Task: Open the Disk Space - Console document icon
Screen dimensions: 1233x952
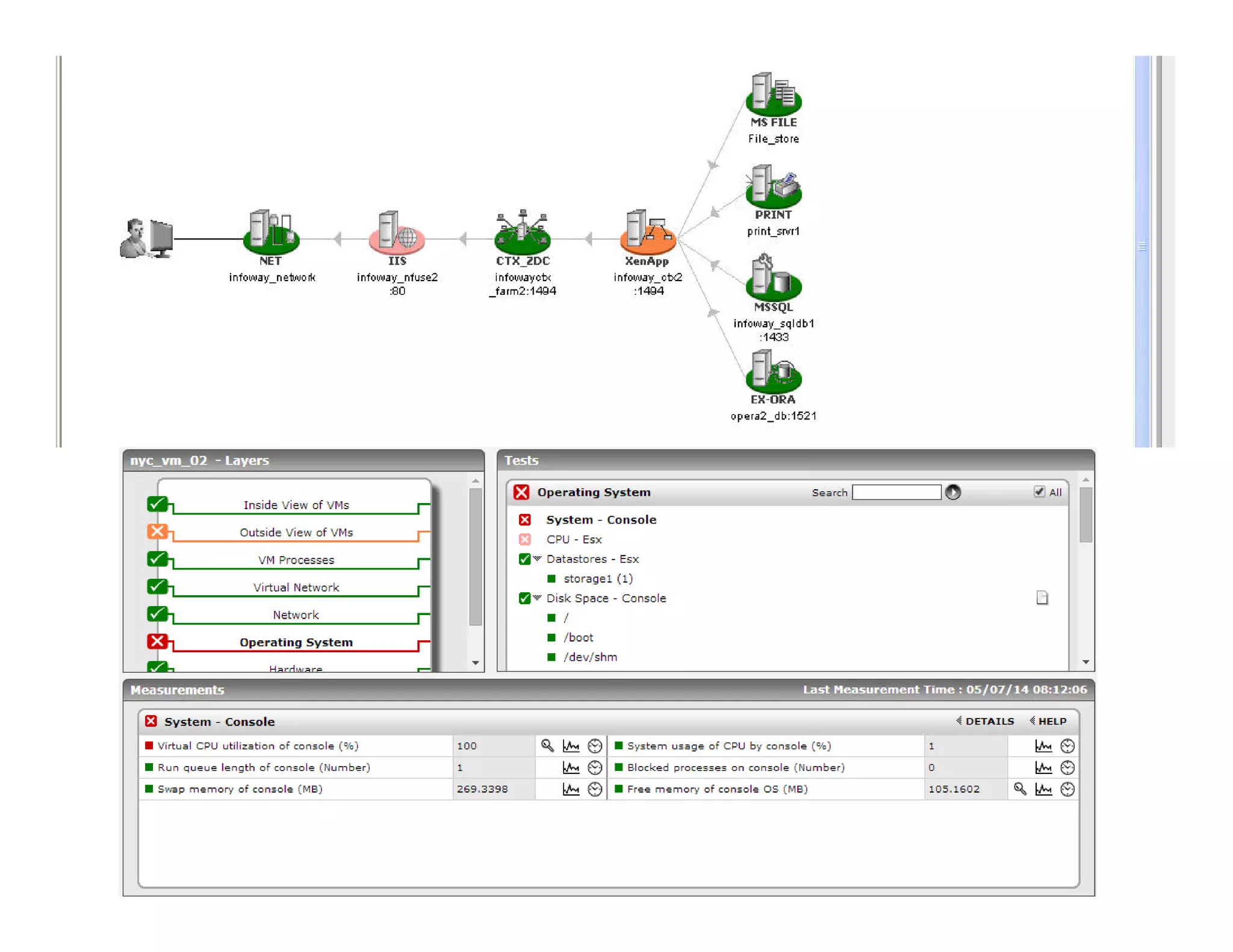Action: pyautogui.click(x=1042, y=598)
